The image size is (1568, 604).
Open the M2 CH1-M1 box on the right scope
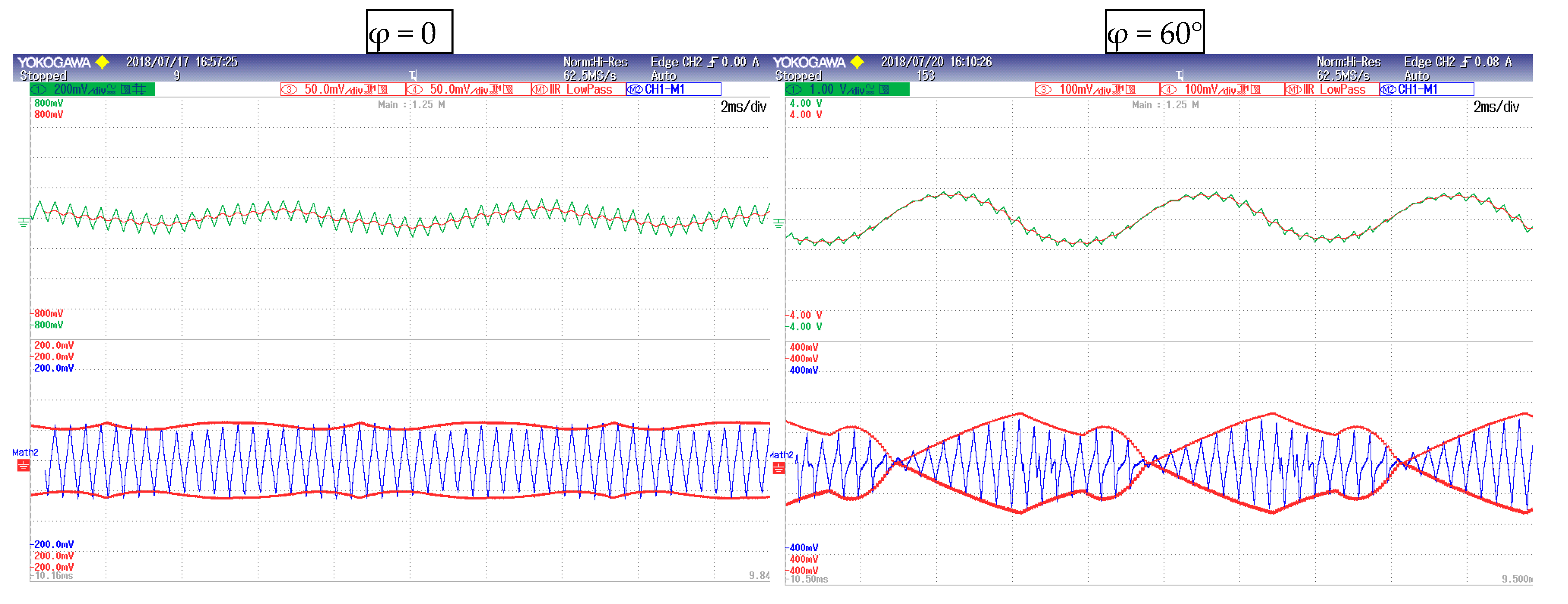tap(1426, 89)
